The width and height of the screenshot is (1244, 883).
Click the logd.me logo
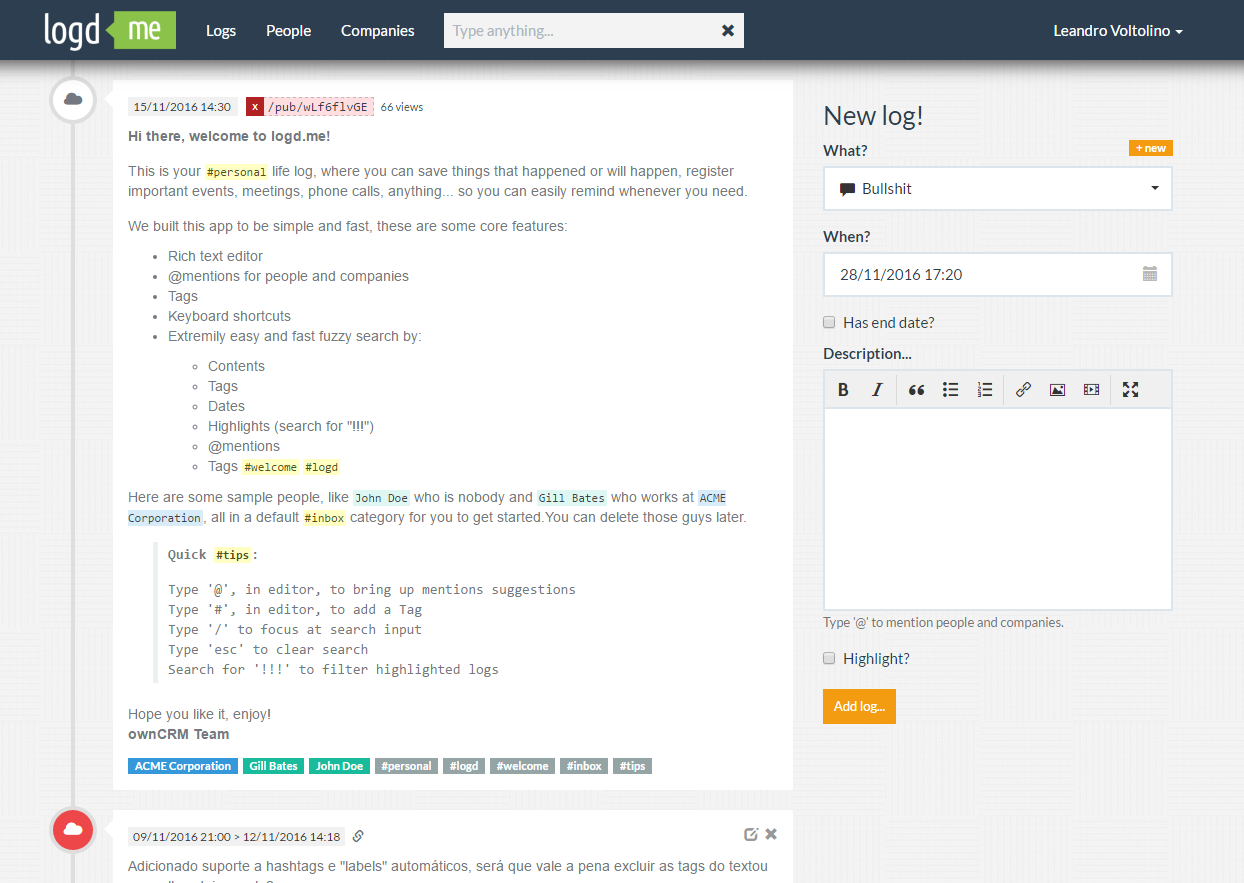click(110, 30)
